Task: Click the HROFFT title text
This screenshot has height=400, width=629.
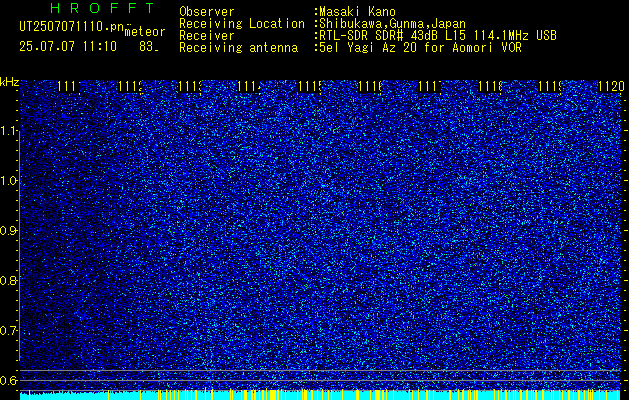Action: [103, 8]
